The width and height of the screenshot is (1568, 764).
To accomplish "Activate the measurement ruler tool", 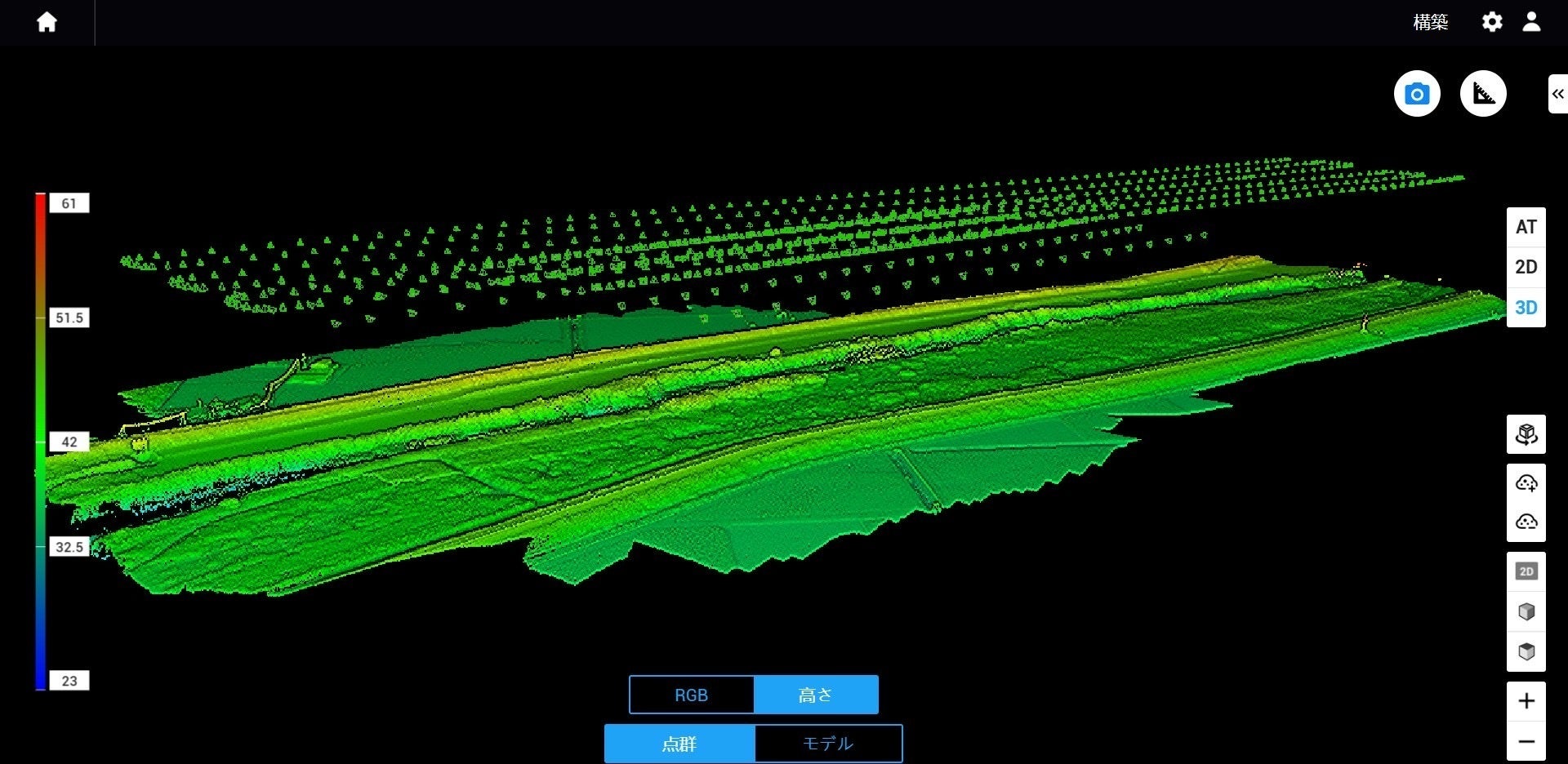I will (x=1483, y=94).
